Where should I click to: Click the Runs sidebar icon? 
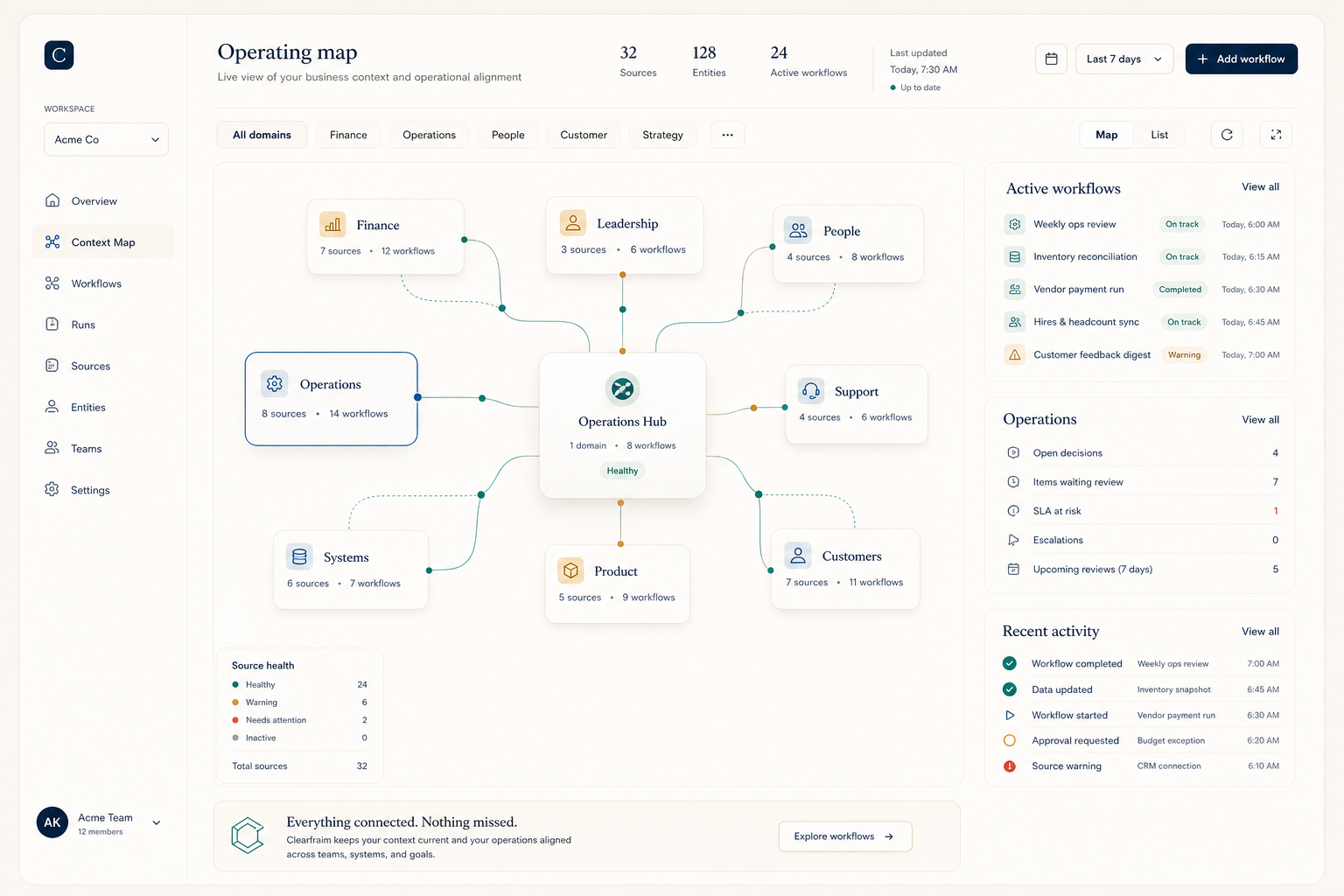click(52, 324)
